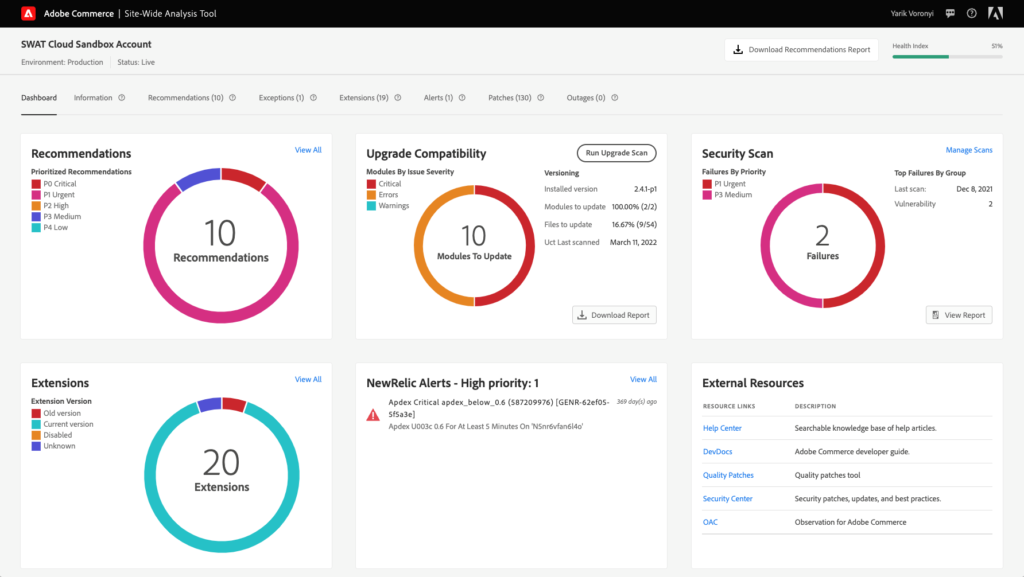Click the P0 Critical legend marker

point(34,185)
